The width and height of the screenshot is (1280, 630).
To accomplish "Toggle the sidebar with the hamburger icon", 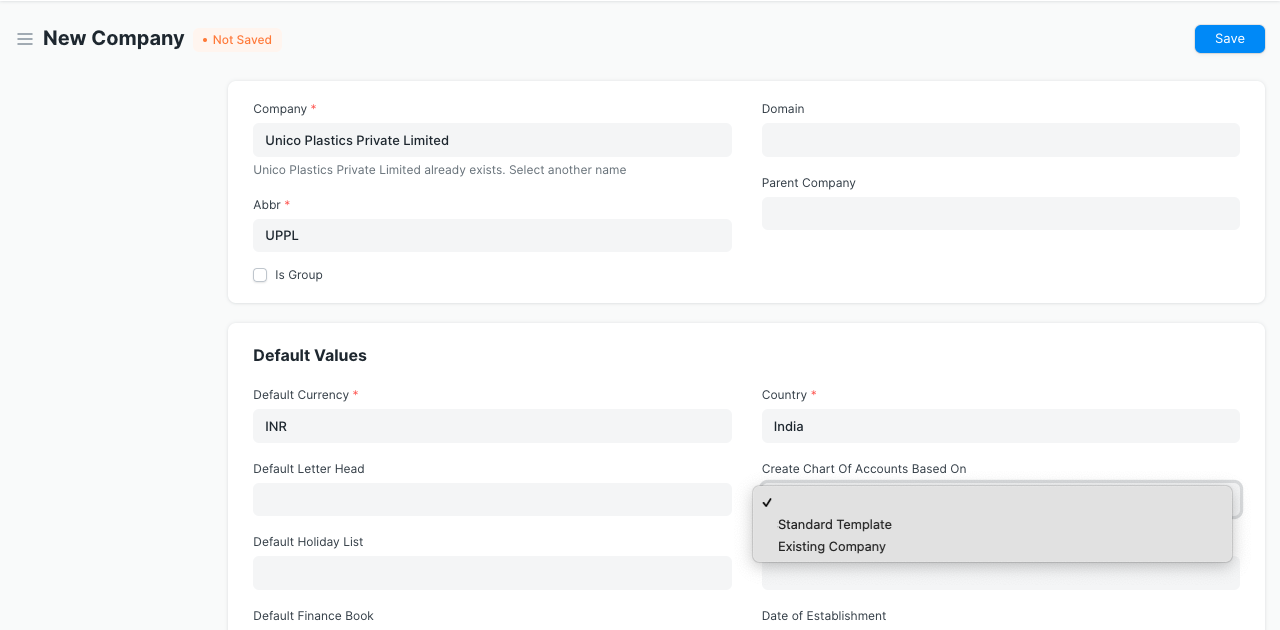I will pos(25,39).
